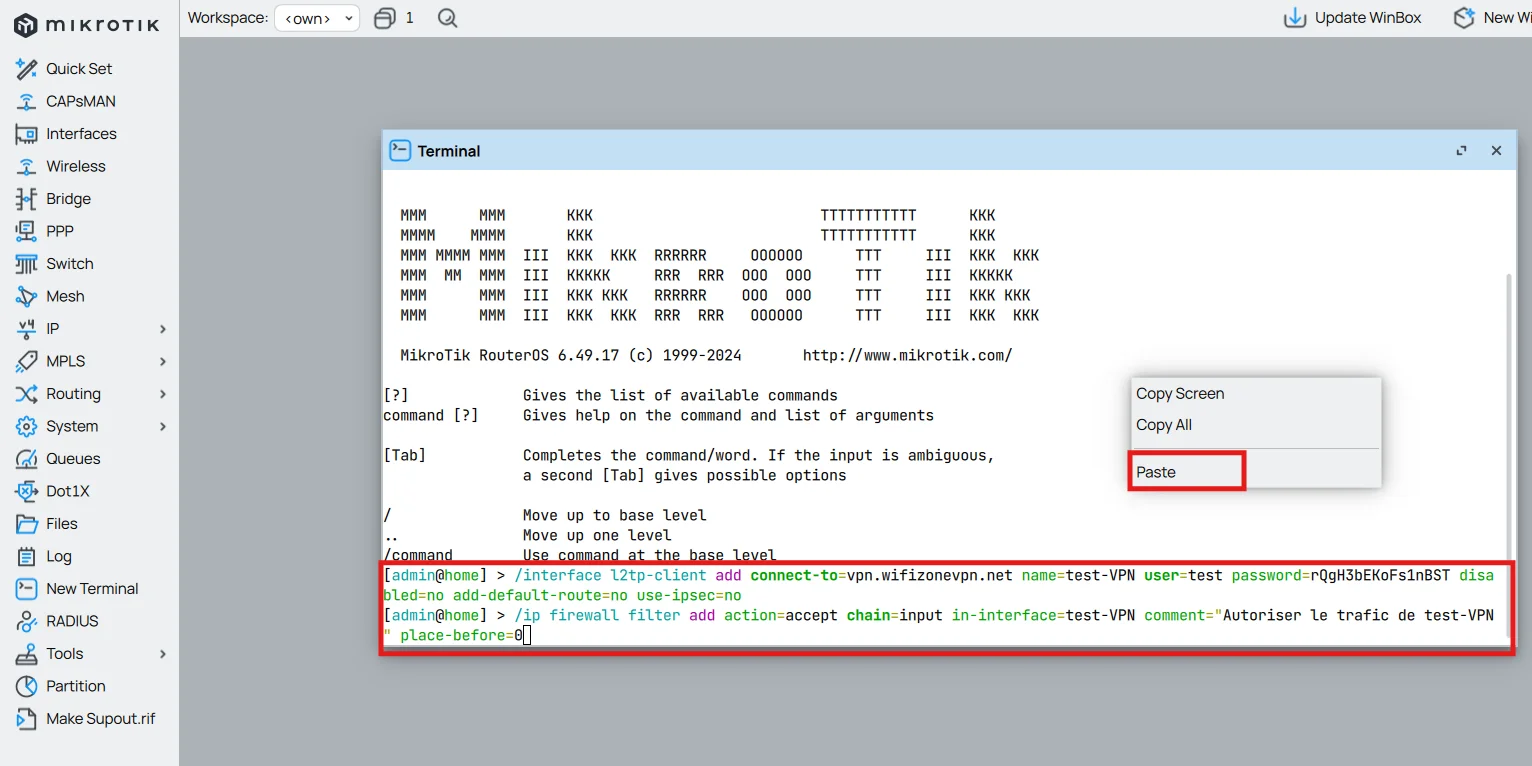The width and height of the screenshot is (1532, 766).
Task: Open the PPP panel
Action: [57, 231]
